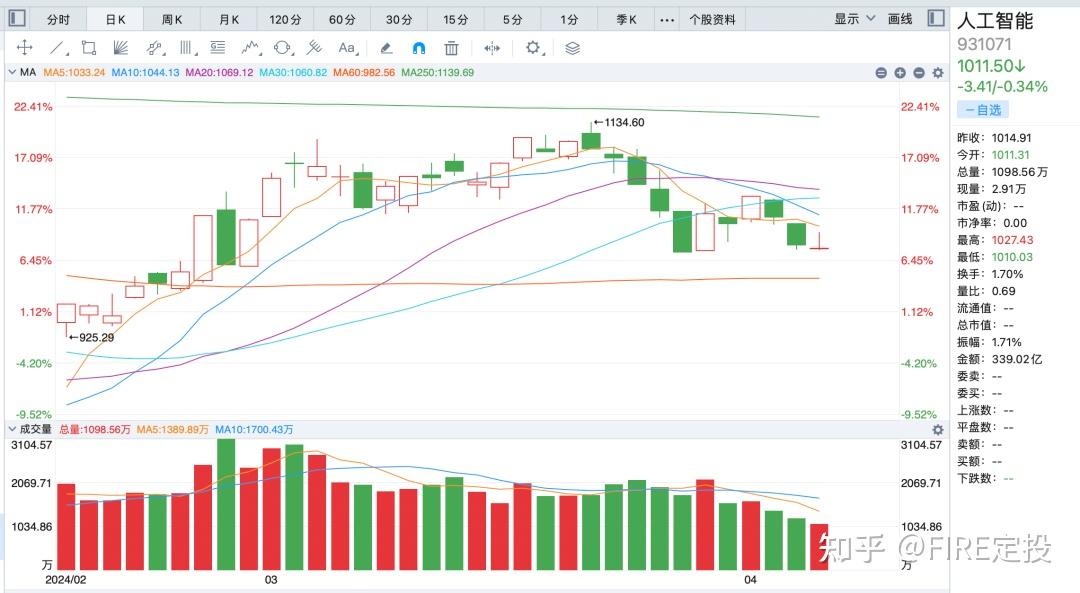This screenshot has width=1080, height=593.
Task: Open the drawing settings gear
Action: [x=533, y=48]
